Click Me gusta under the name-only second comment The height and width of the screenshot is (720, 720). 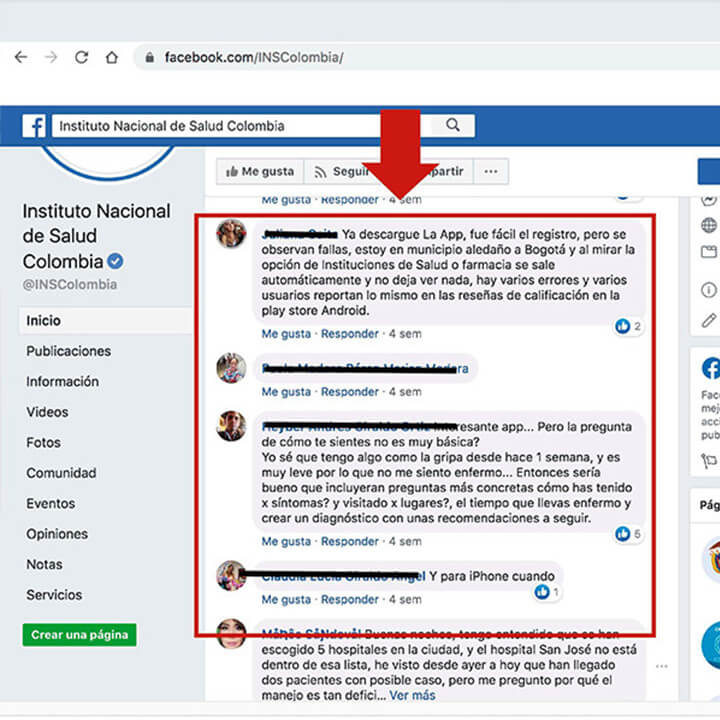coord(286,392)
